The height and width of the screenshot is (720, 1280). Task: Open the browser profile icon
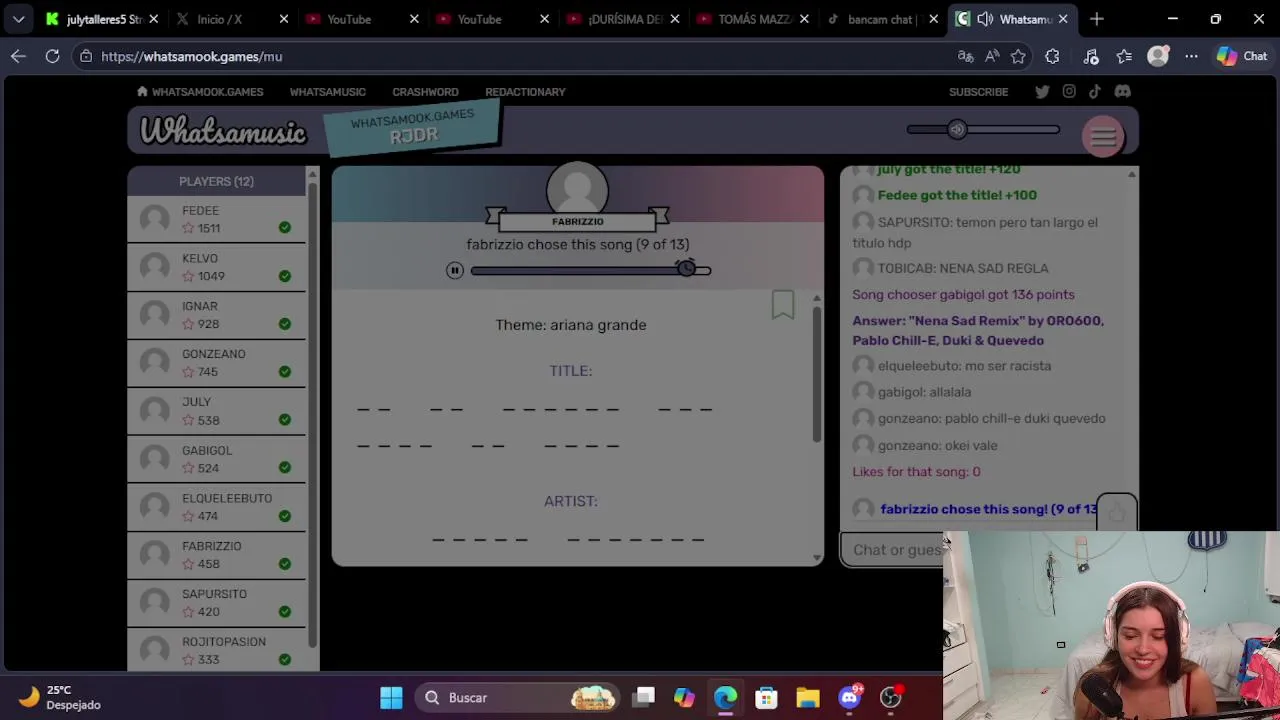click(x=1158, y=57)
